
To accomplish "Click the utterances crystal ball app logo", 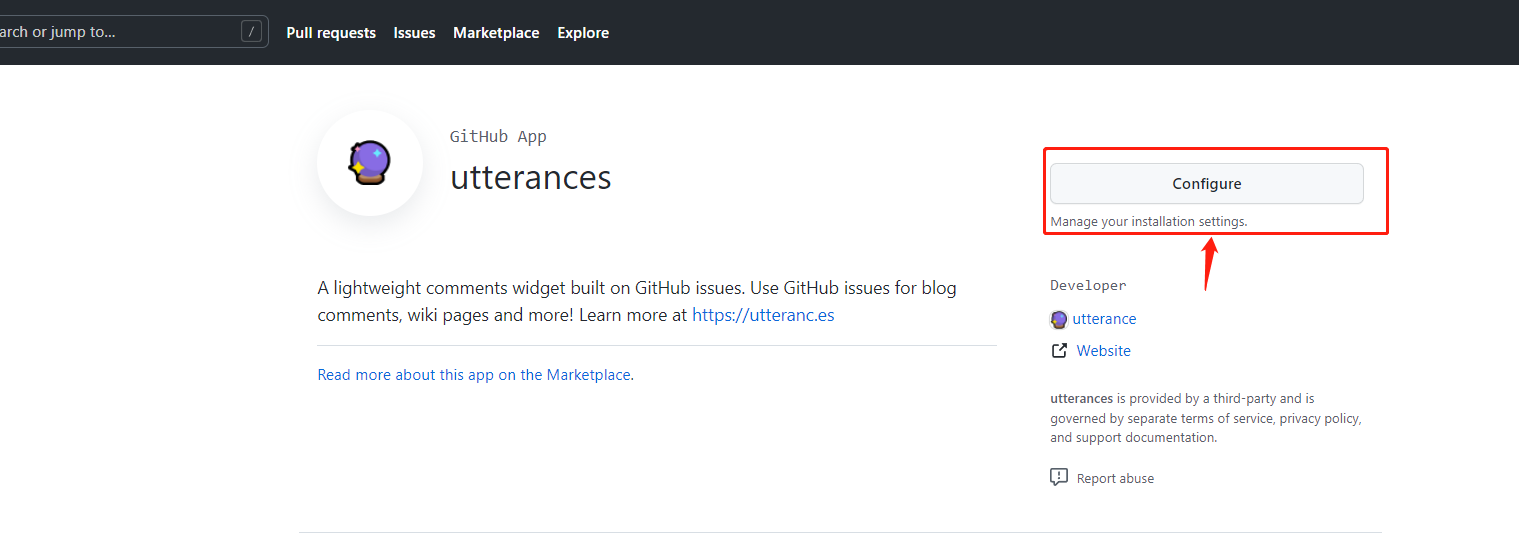I will click(x=369, y=162).
